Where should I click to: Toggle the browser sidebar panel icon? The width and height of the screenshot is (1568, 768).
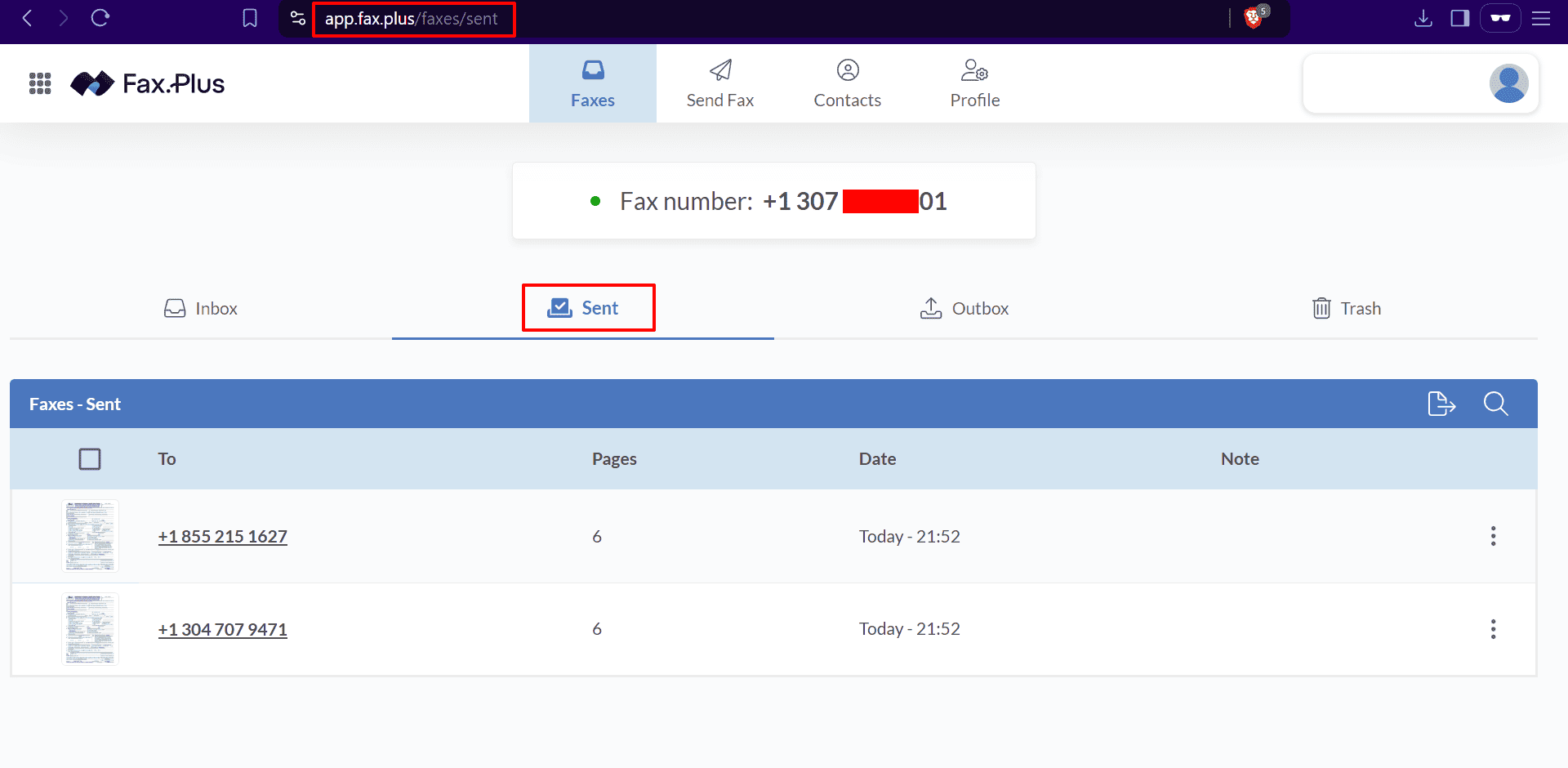tap(1460, 18)
